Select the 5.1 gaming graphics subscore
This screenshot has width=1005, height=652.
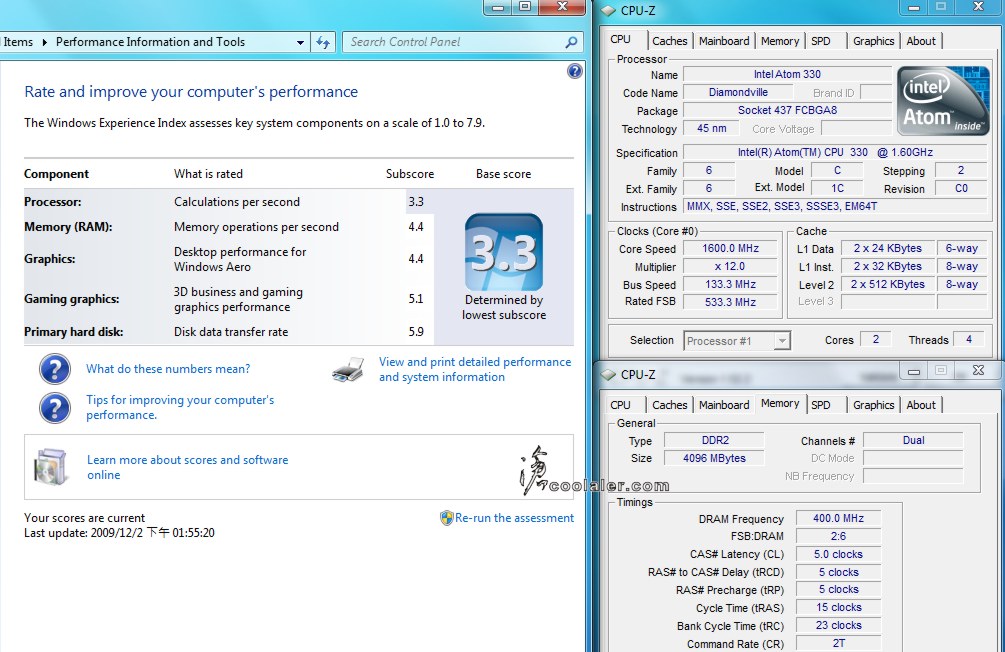point(416,299)
